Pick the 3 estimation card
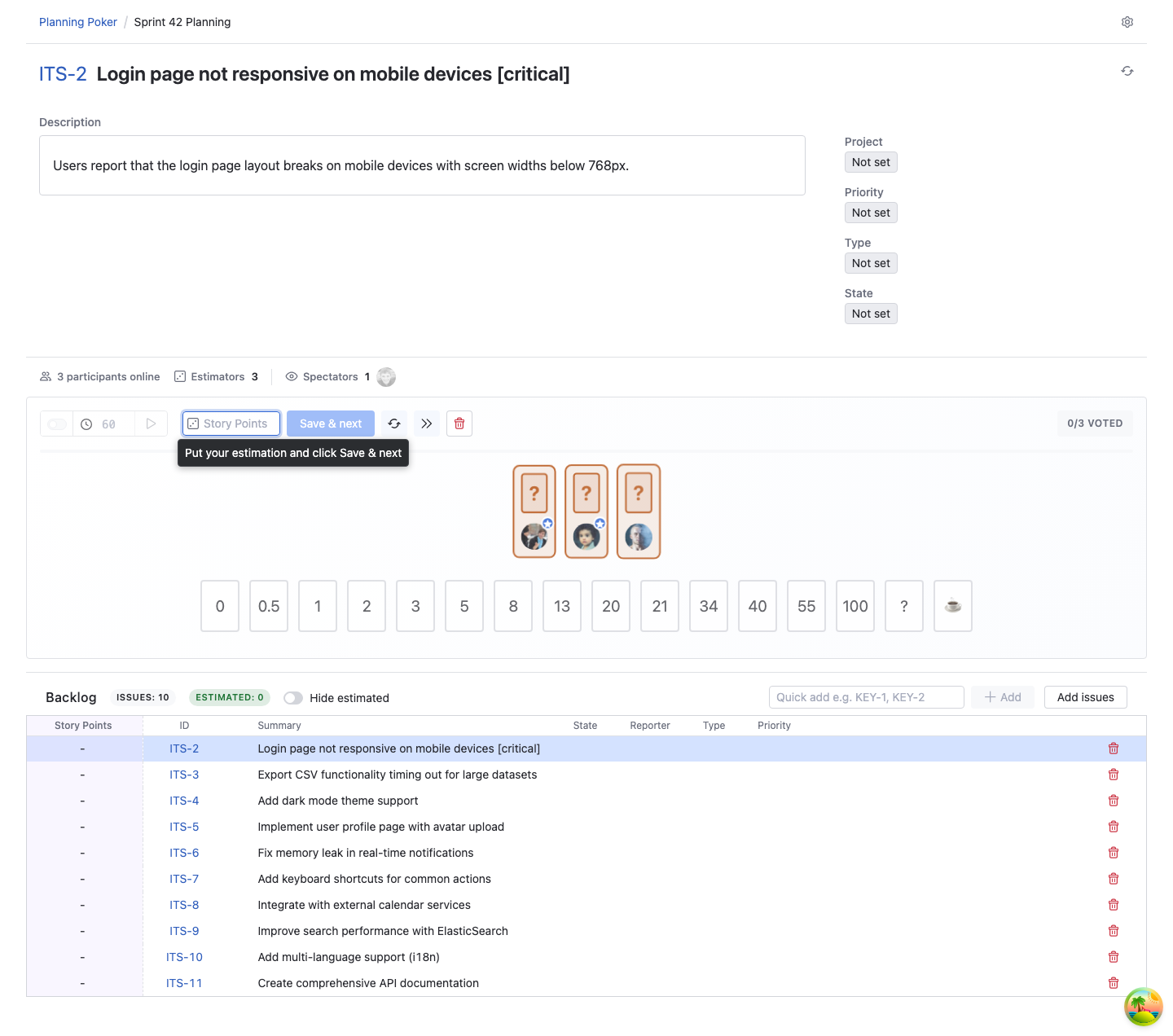This screenshot has width=1173, height=1036. point(415,606)
